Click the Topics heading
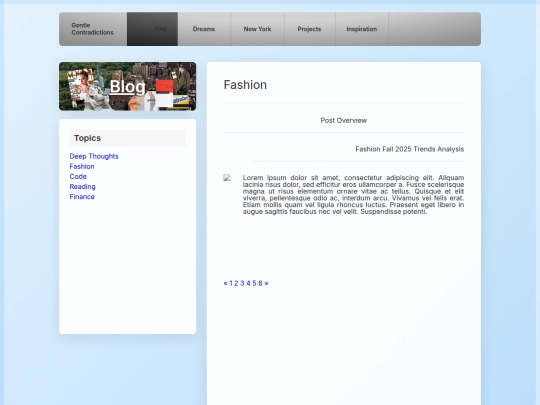 pos(87,138)
